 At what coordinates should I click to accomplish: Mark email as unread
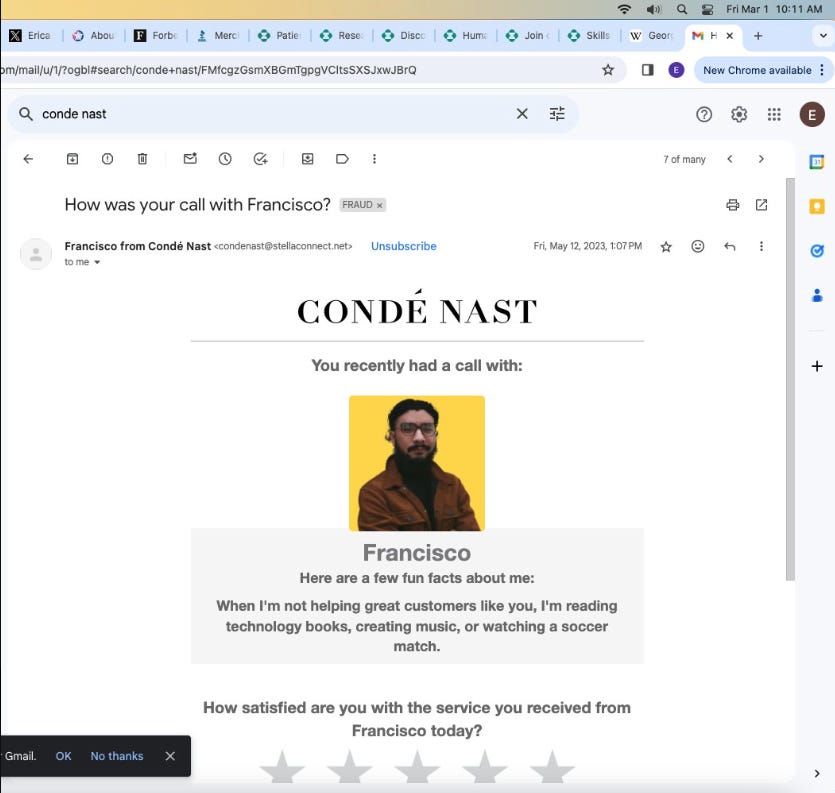pyautogui.click(x=190, y=159)
